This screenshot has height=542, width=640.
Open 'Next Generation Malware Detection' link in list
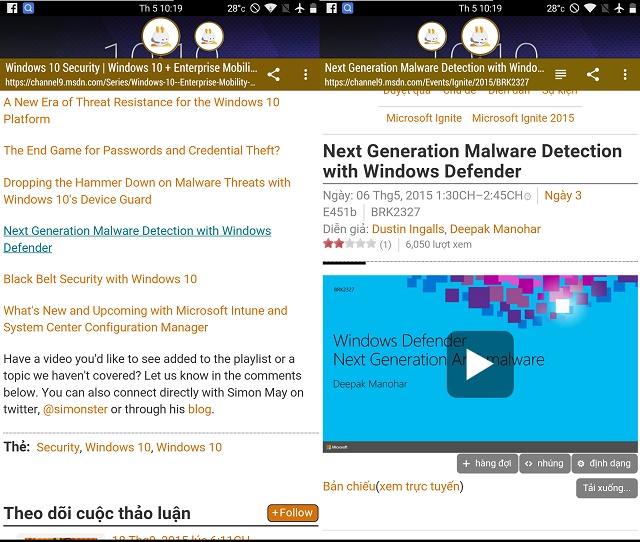pos(137,239)
